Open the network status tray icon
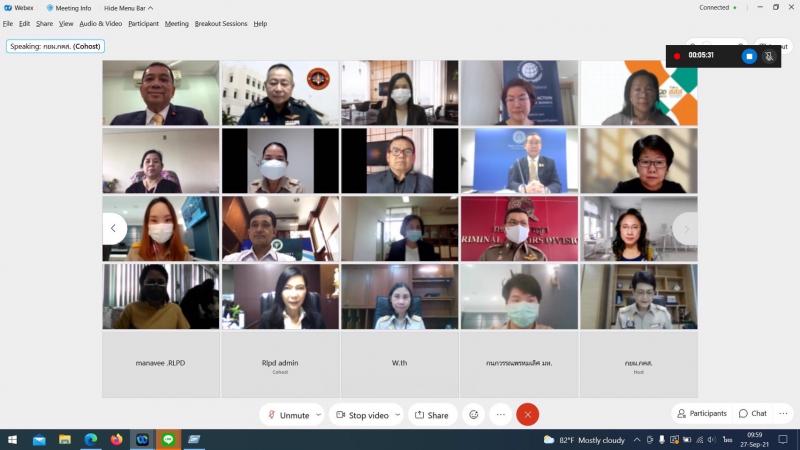This screenshot has height=450, width=800. (x=699, y=440)
